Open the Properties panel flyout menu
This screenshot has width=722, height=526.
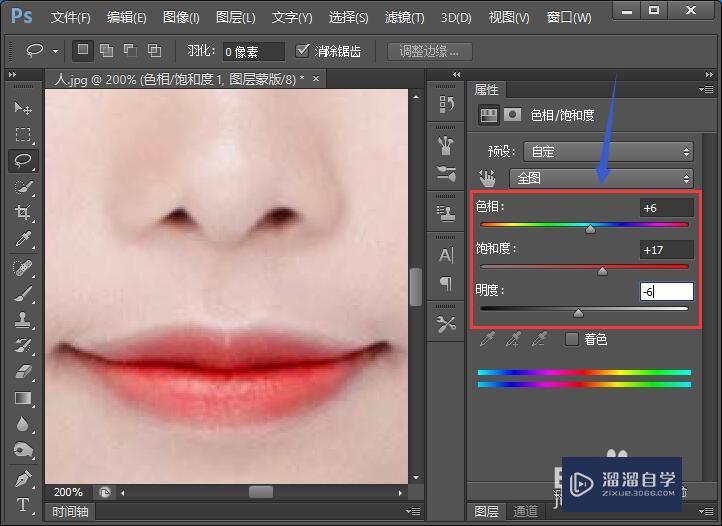click(706, 89)
